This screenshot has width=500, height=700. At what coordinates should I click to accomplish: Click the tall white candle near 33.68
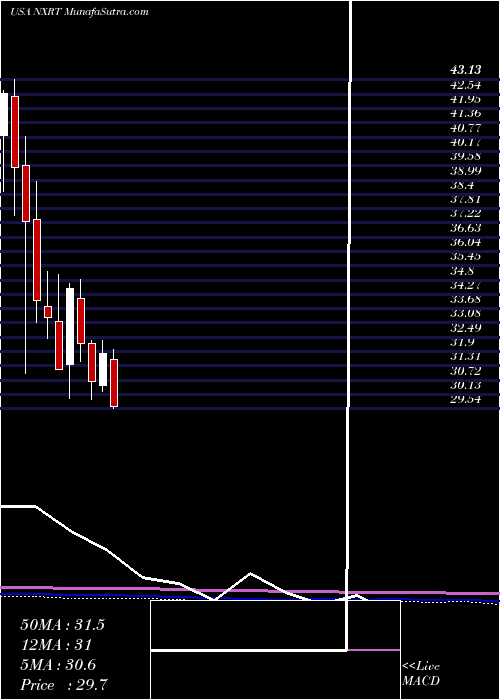70,326
